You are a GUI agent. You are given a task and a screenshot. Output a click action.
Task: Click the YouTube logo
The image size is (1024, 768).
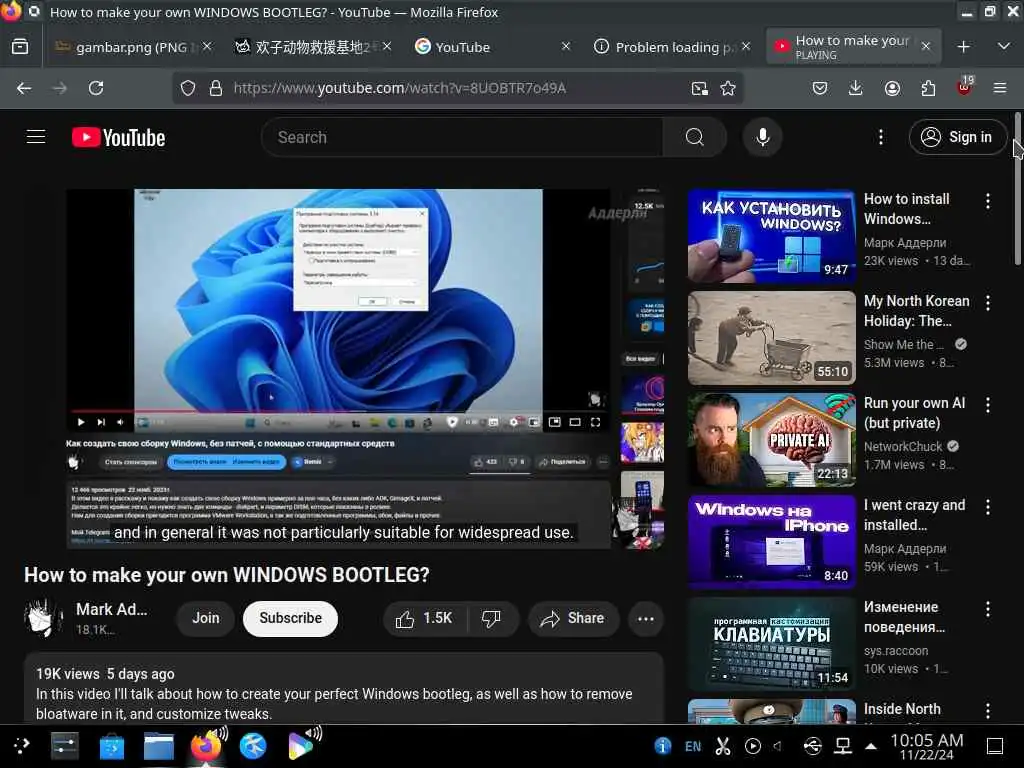point(118,137)
